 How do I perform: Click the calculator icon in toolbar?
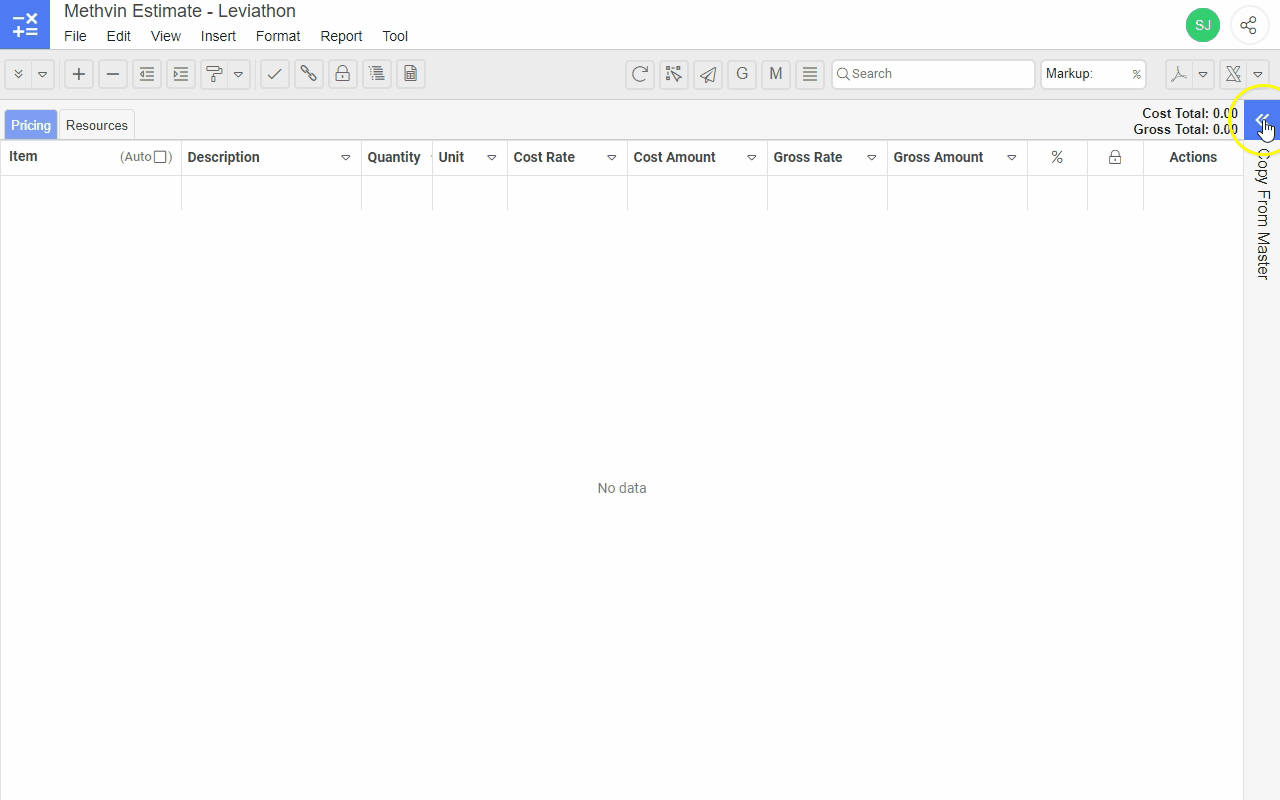pyautogui.click(x=410, y=74)
